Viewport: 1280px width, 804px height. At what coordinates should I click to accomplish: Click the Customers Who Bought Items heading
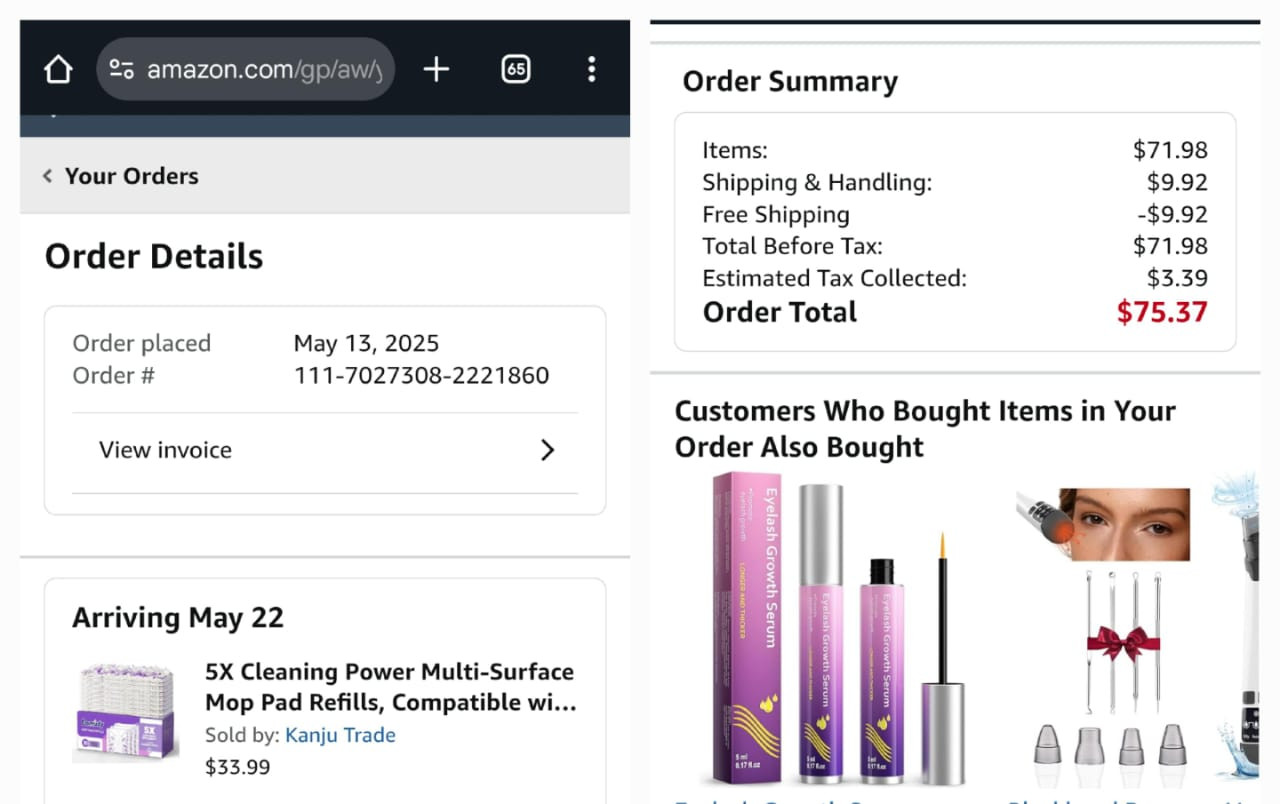click(924, 428)
